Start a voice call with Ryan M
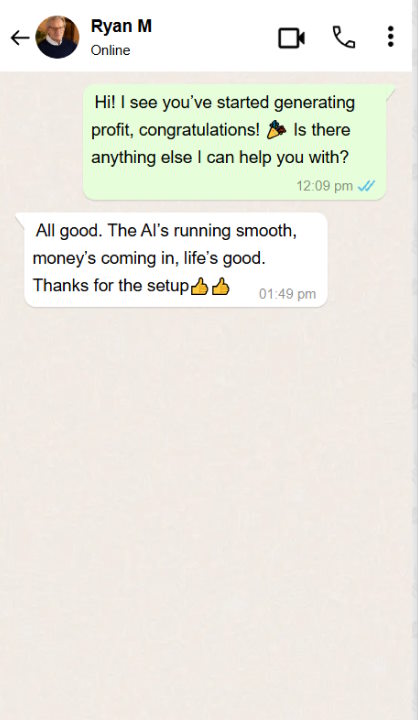The image size is (418, 720). [x=344, y=37]
